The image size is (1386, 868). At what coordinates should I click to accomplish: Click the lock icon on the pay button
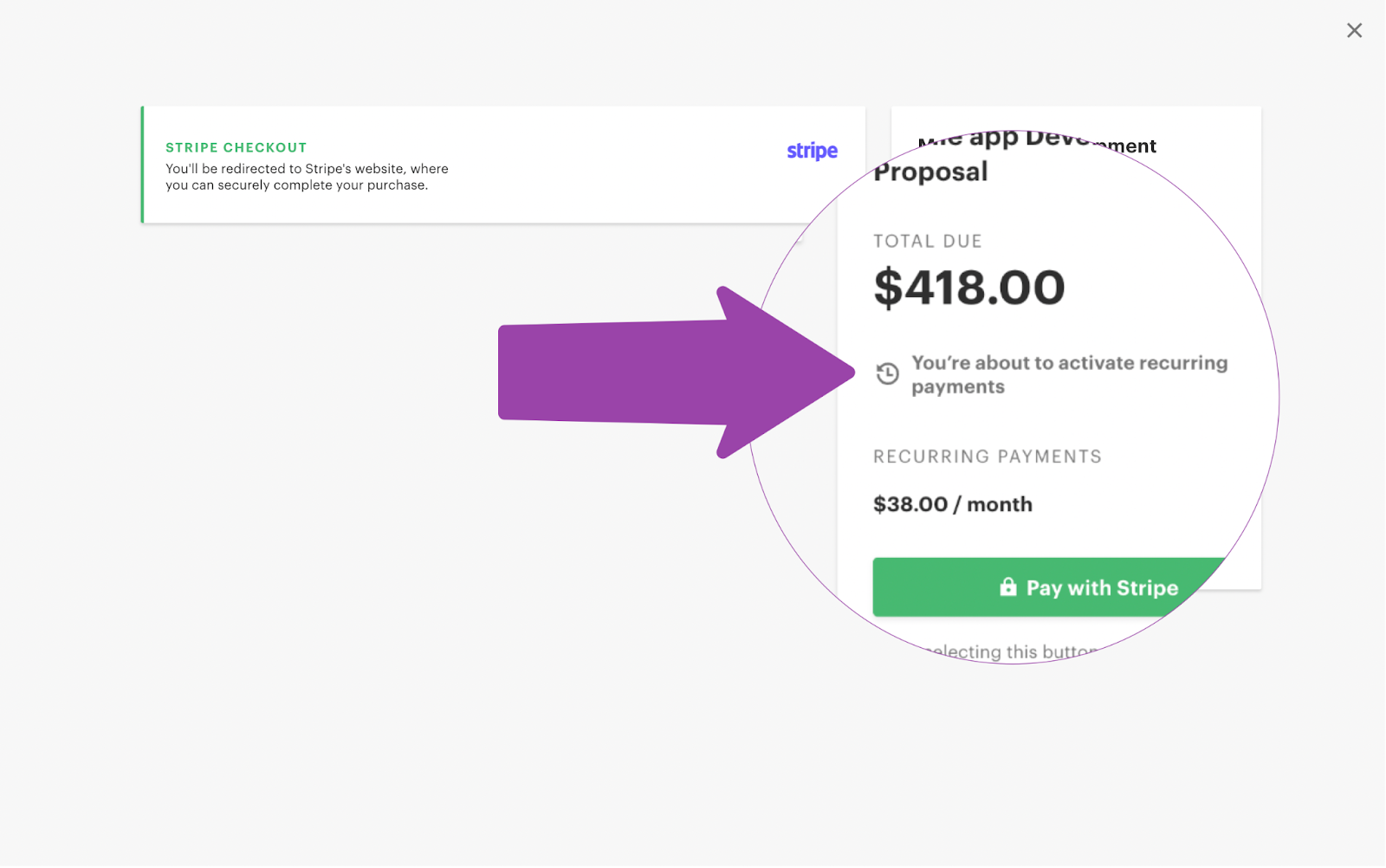pyautogui.click(x=1007, y=586)
